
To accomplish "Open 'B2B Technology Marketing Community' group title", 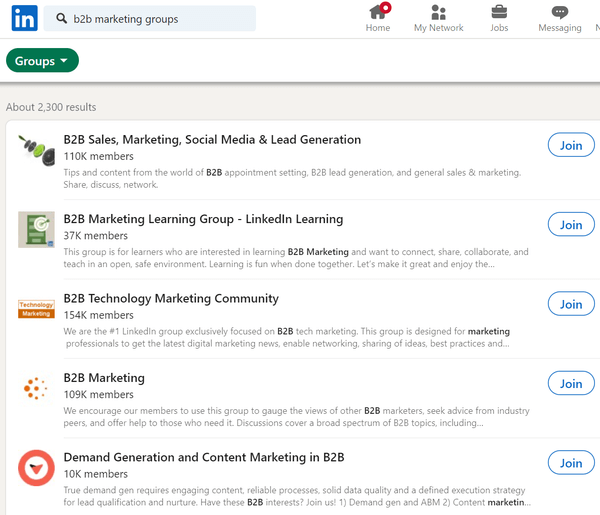I will point(171,298).
